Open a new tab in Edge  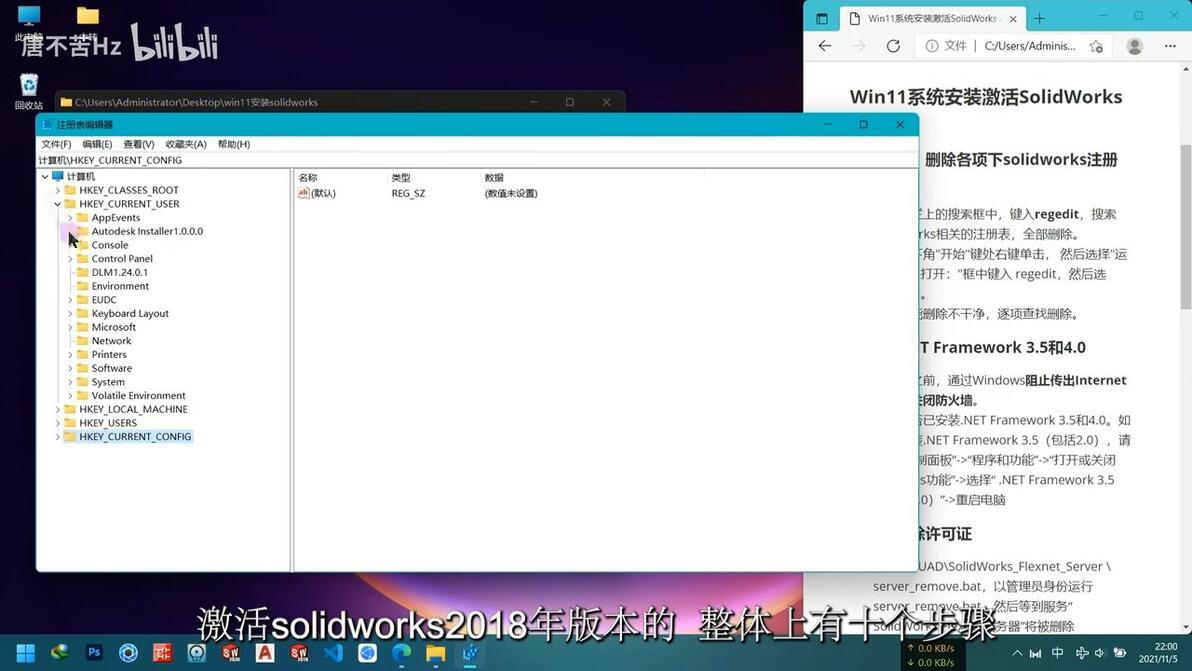tap(1040, 18)
